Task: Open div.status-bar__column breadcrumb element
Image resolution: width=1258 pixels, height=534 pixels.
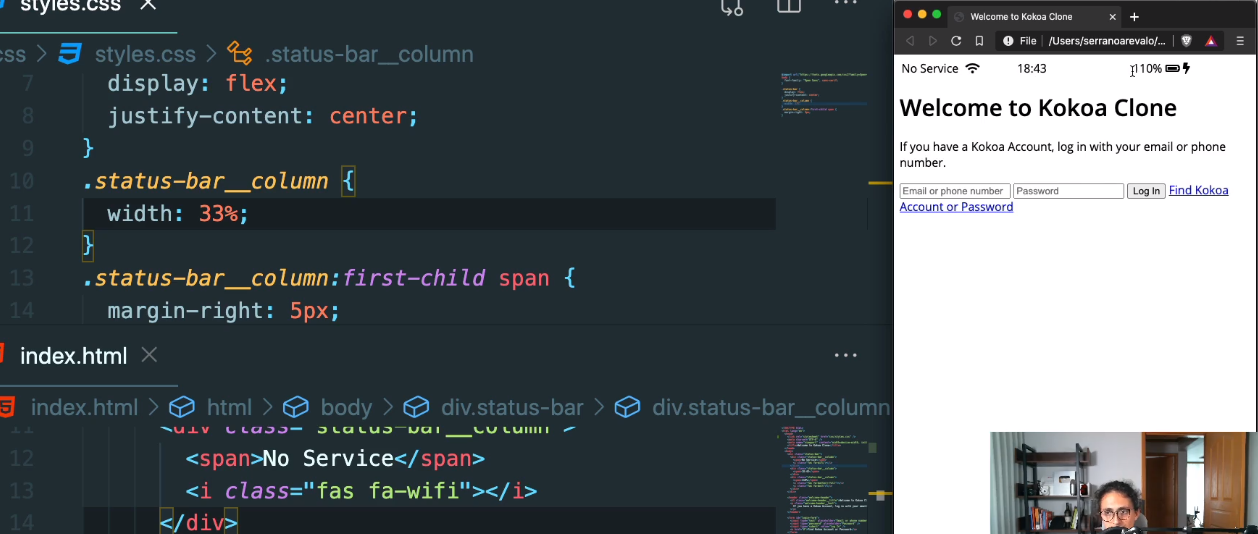Action: click(x=771, y=407)
